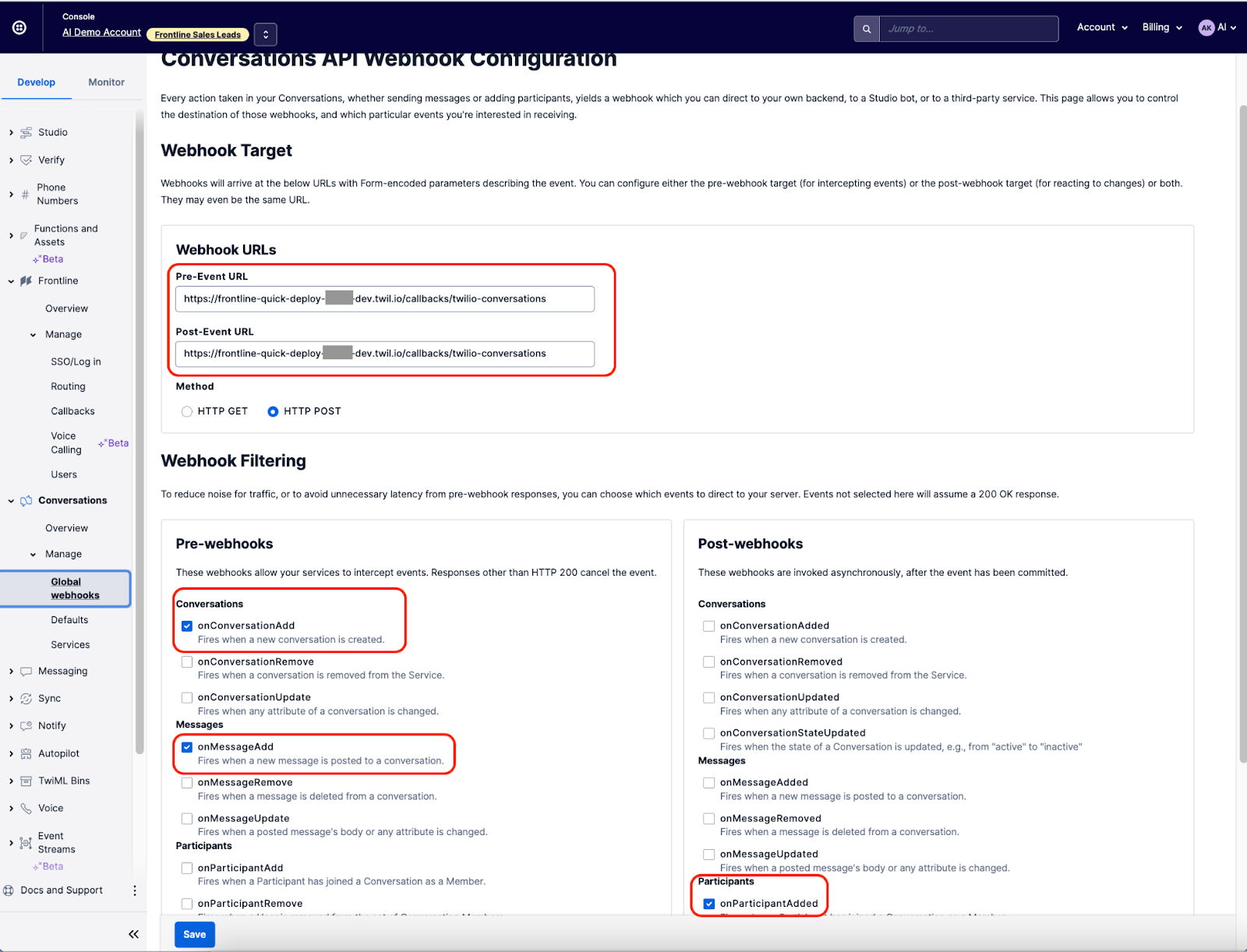
Task: Click the sidebar vertical scrollbar
Action: click(140, 432)
